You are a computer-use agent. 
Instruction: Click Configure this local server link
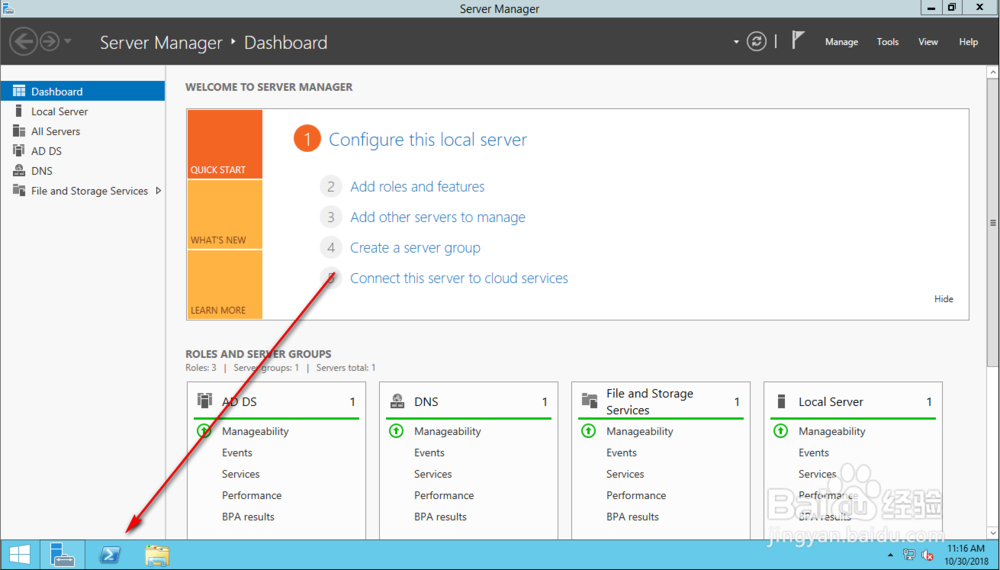[x=427, y=140]
